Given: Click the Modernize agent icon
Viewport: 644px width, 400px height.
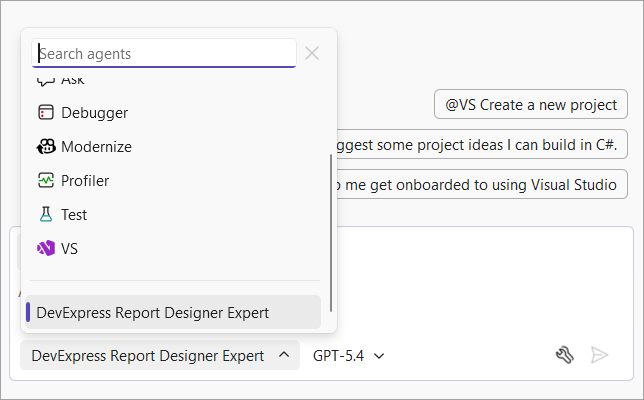Looking at the screenshot, I should click(46, 147).
